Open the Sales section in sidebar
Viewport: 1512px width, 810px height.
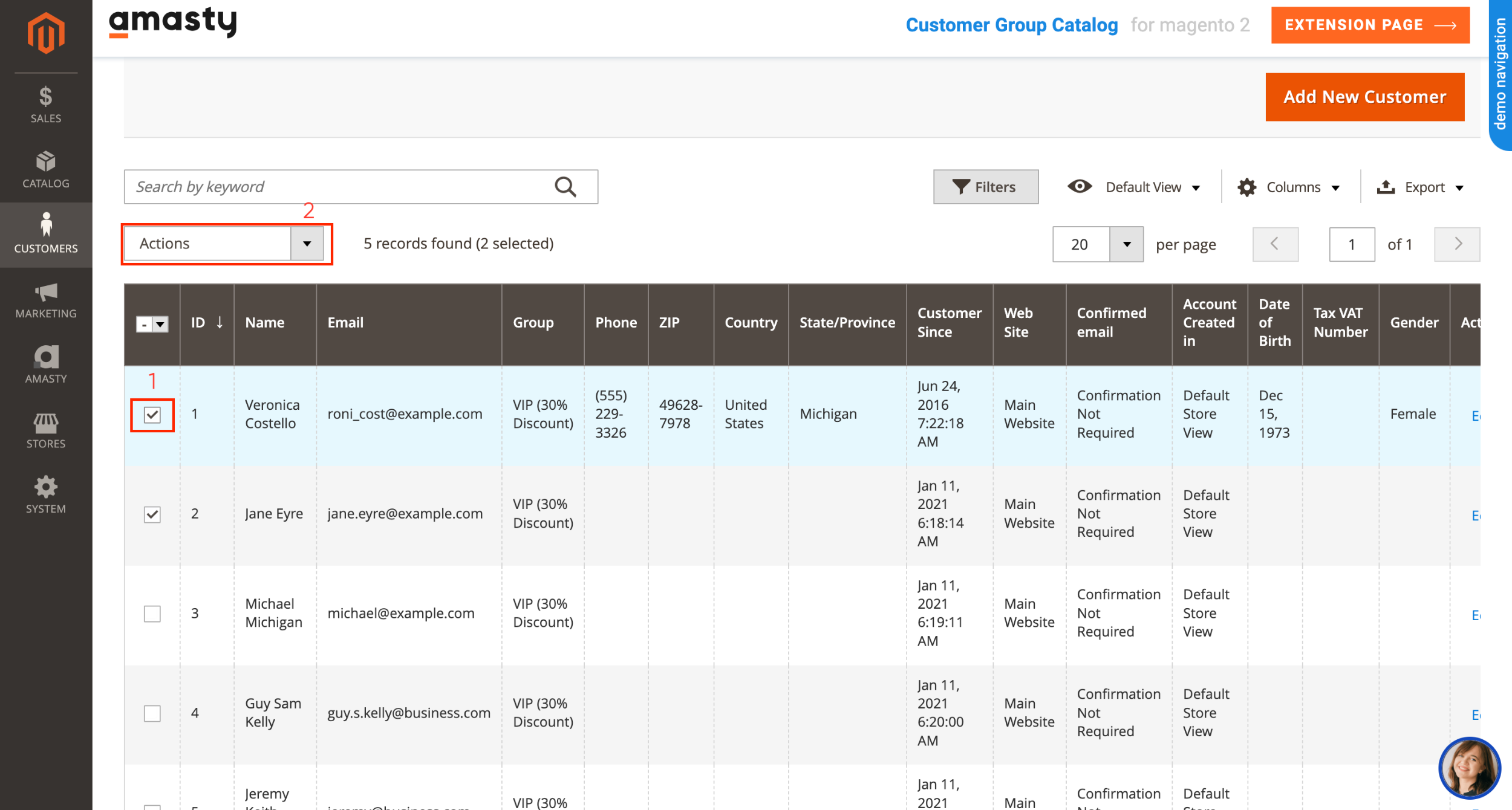pyautogui.click(x=45, y=104)
